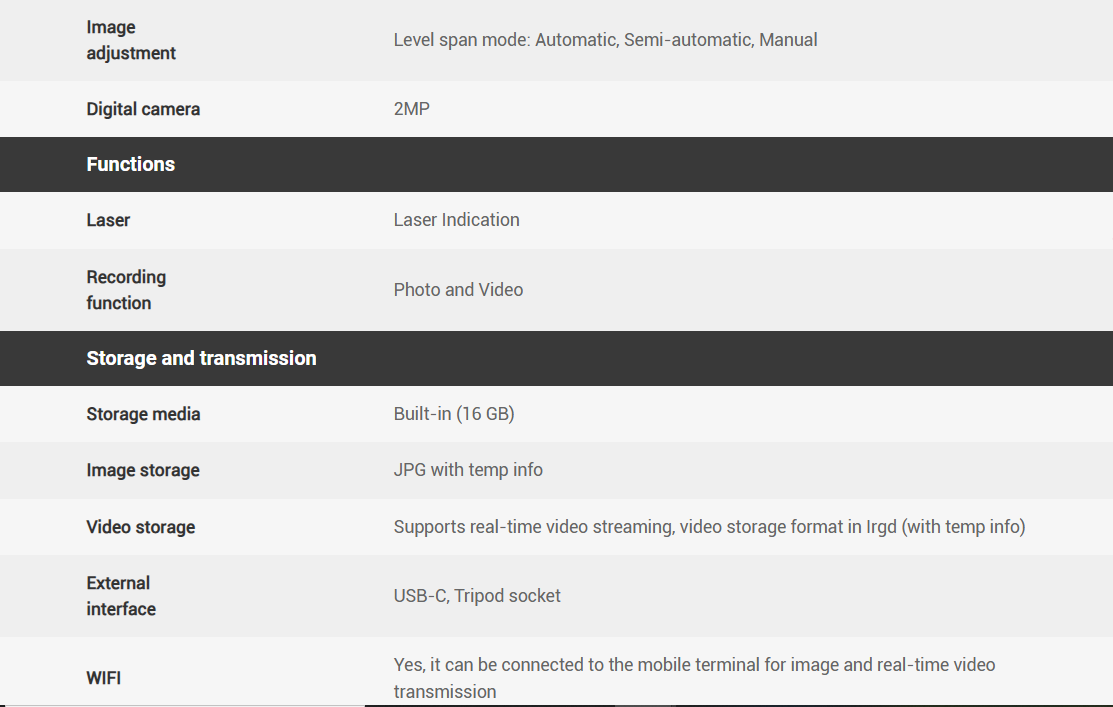Screen dimensions: 1113x707
Task: Click the "Video storage" row label
Action: pos(141,527)
